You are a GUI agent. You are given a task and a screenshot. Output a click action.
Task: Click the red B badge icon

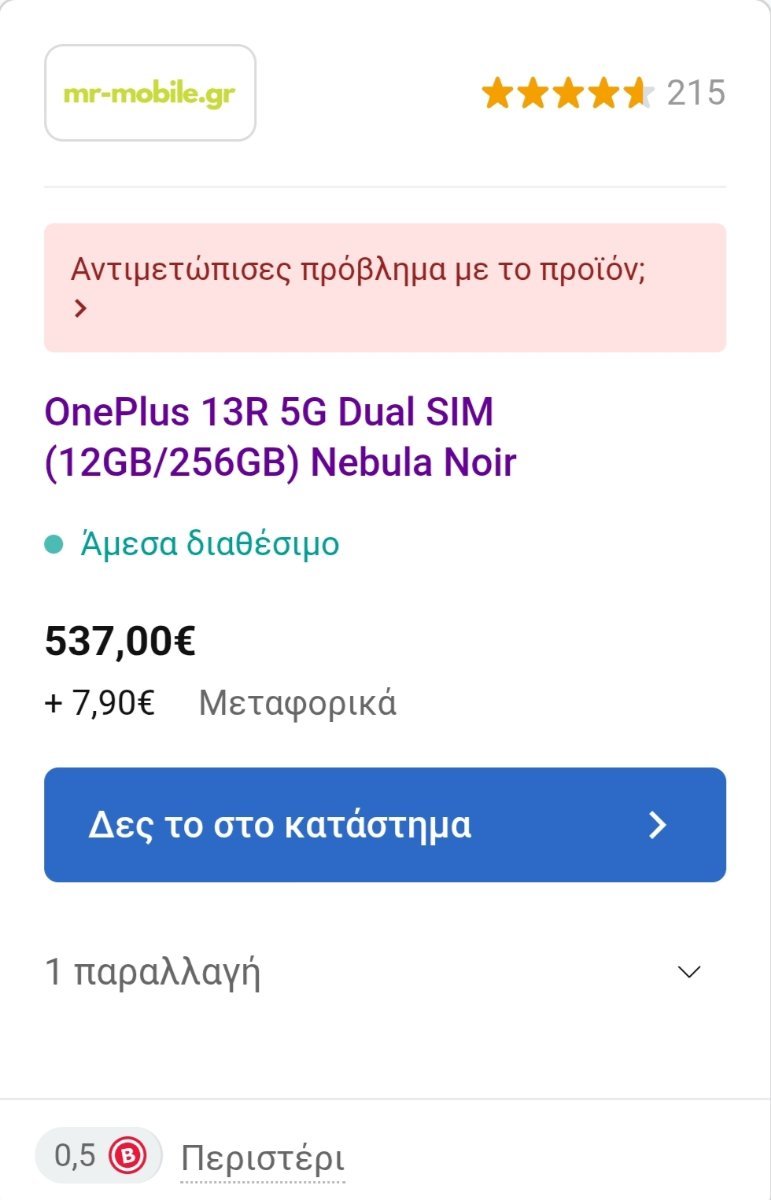[x=129, y=1157]
